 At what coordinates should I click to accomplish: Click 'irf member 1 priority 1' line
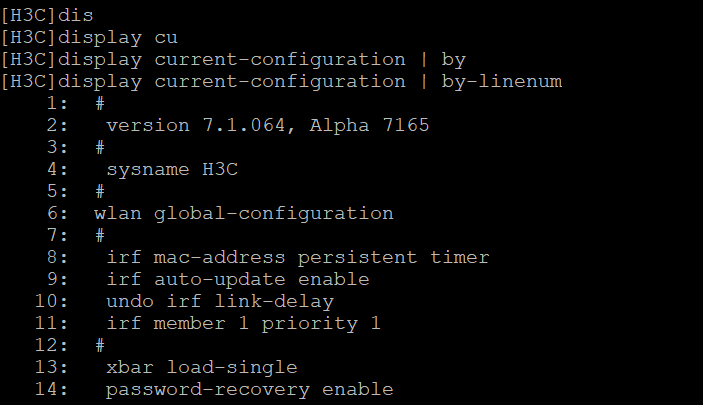click(x=243, y=323)
